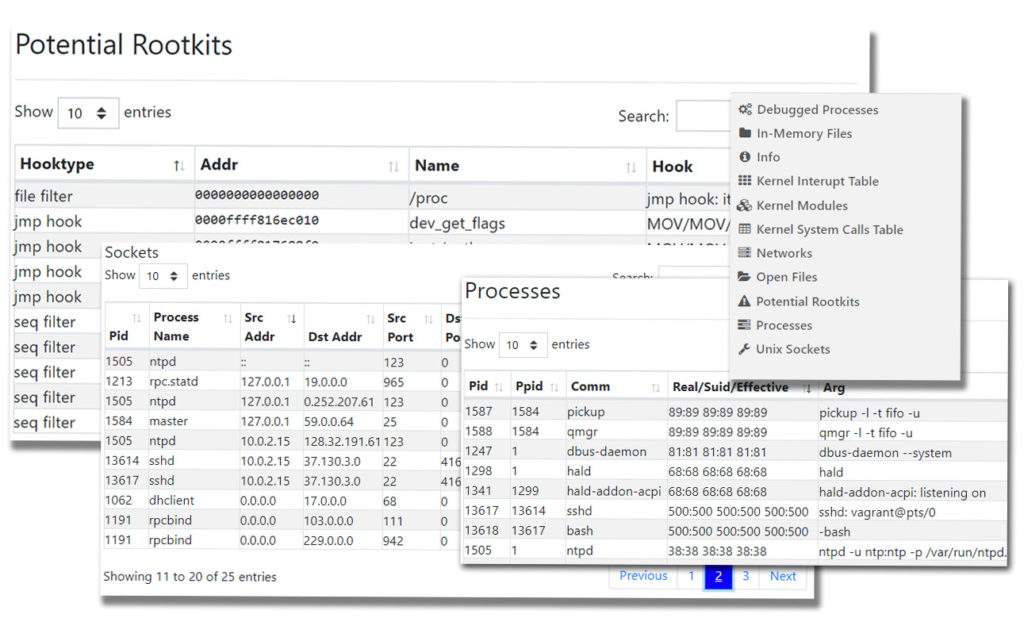Image resolution: width=1024 pixels, height=618 pixels.
Task: Go to page 3 of Sockets
Action: pos(745,576)
